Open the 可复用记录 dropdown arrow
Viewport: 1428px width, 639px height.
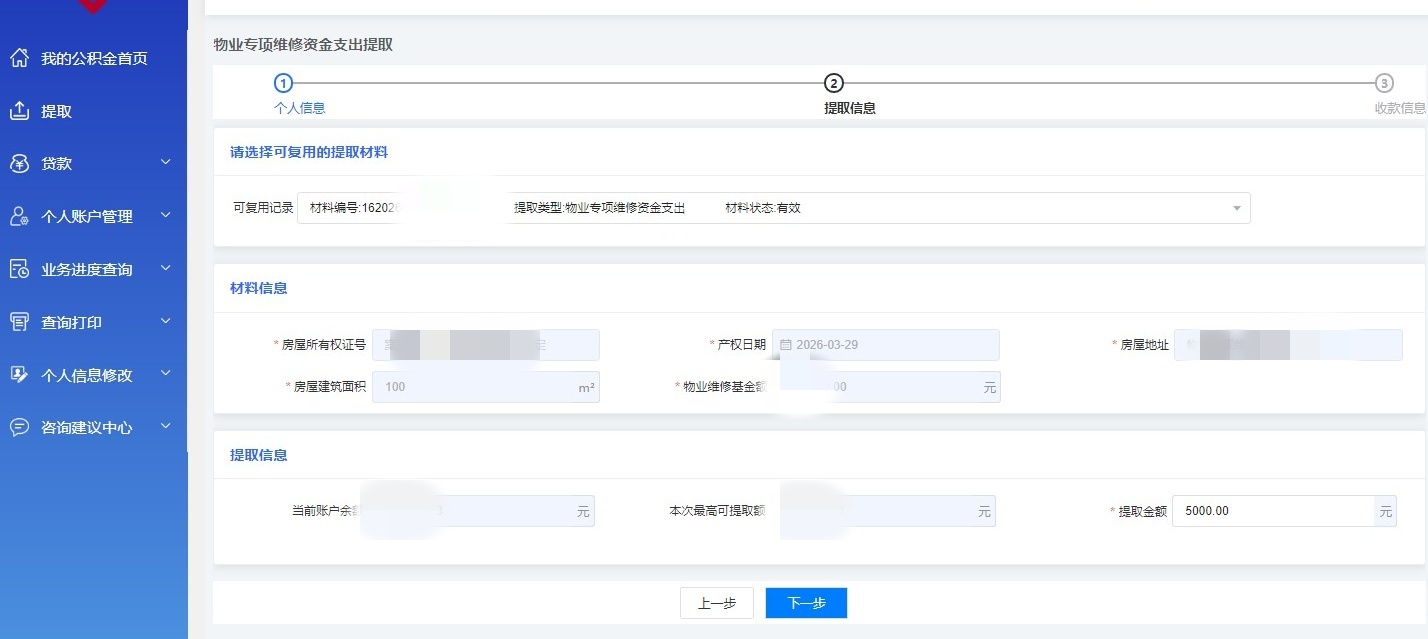click(1236, 208)
